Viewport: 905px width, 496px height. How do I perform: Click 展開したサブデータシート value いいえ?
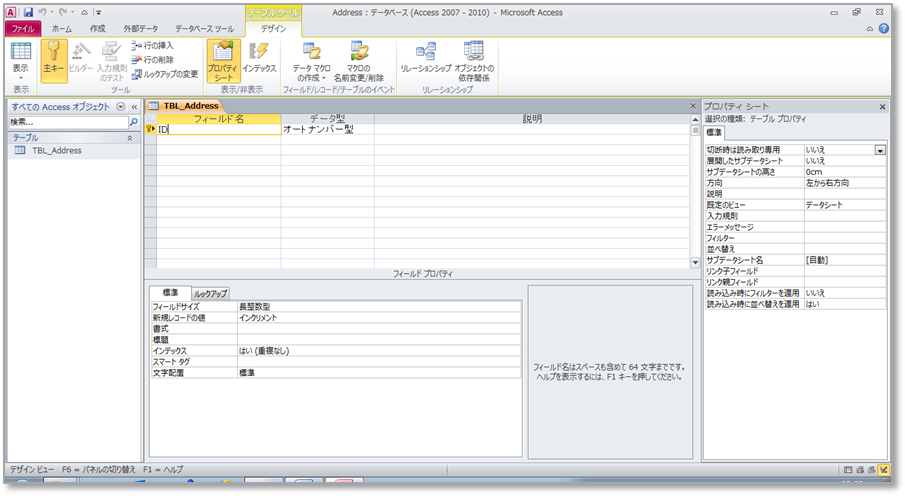[845, 161]
